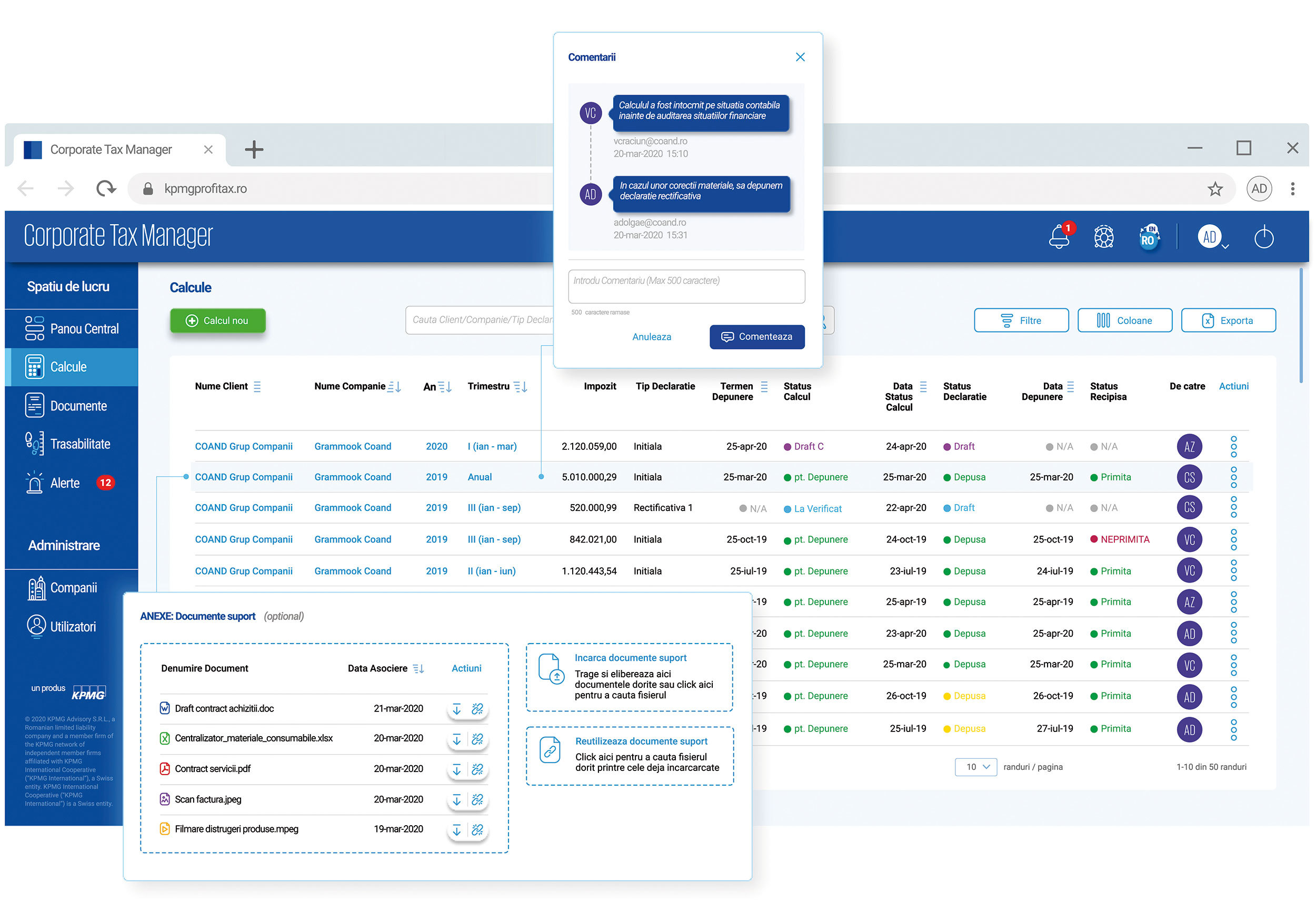Click the Incarca documente suport upload area
This screenshot has height=913, width=1316.
click(x=629, y=677)
